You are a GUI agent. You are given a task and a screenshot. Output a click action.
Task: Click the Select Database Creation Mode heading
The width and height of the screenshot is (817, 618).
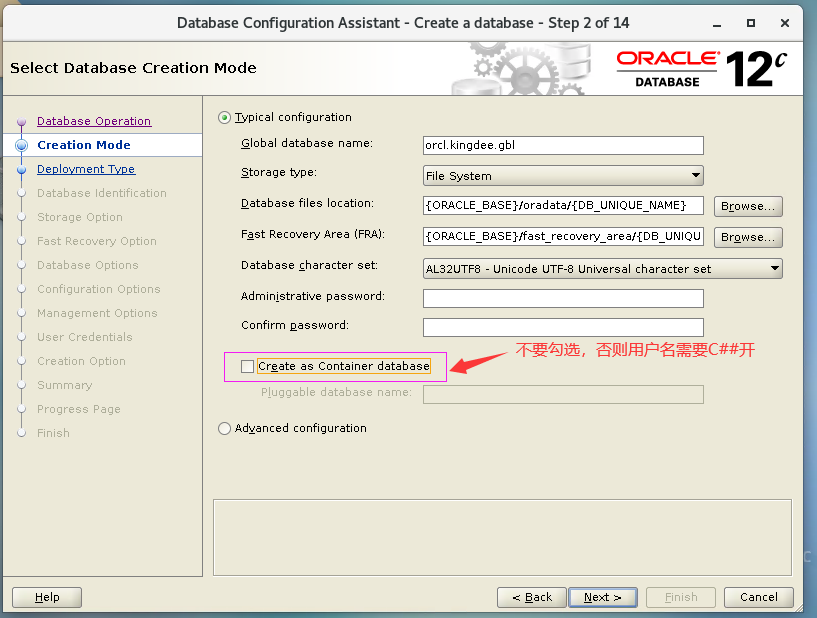pos(133,68)
